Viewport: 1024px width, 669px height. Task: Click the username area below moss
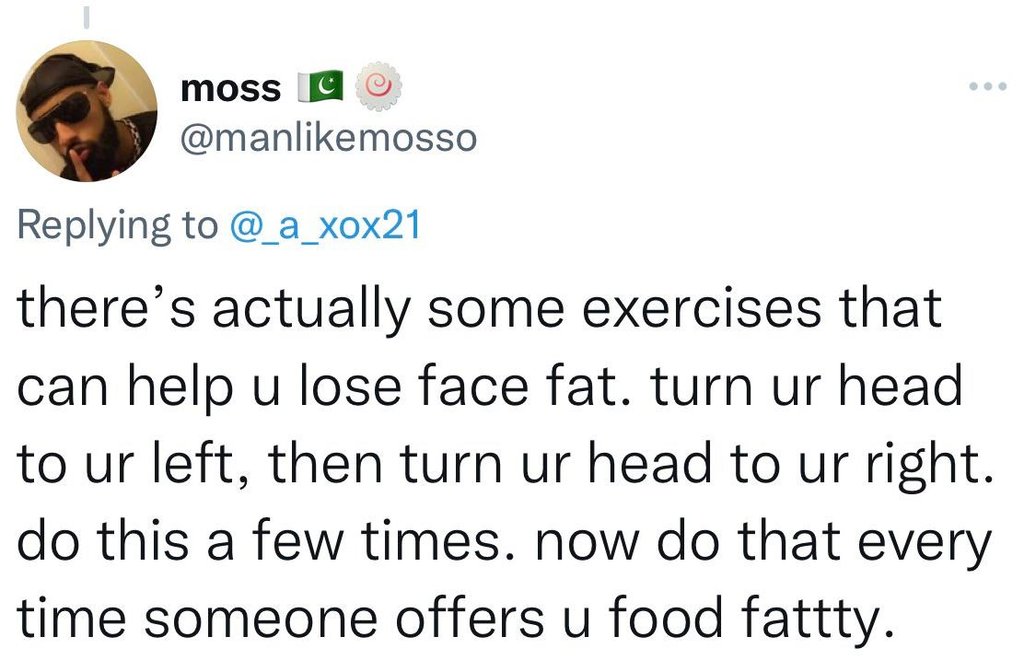tap(328, 139)
